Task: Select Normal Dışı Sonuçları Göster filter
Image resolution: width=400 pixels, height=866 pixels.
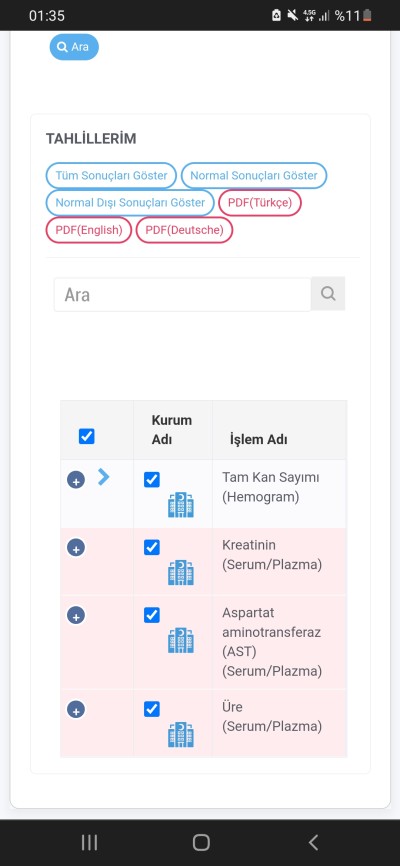Action: [x=130, y=203]
